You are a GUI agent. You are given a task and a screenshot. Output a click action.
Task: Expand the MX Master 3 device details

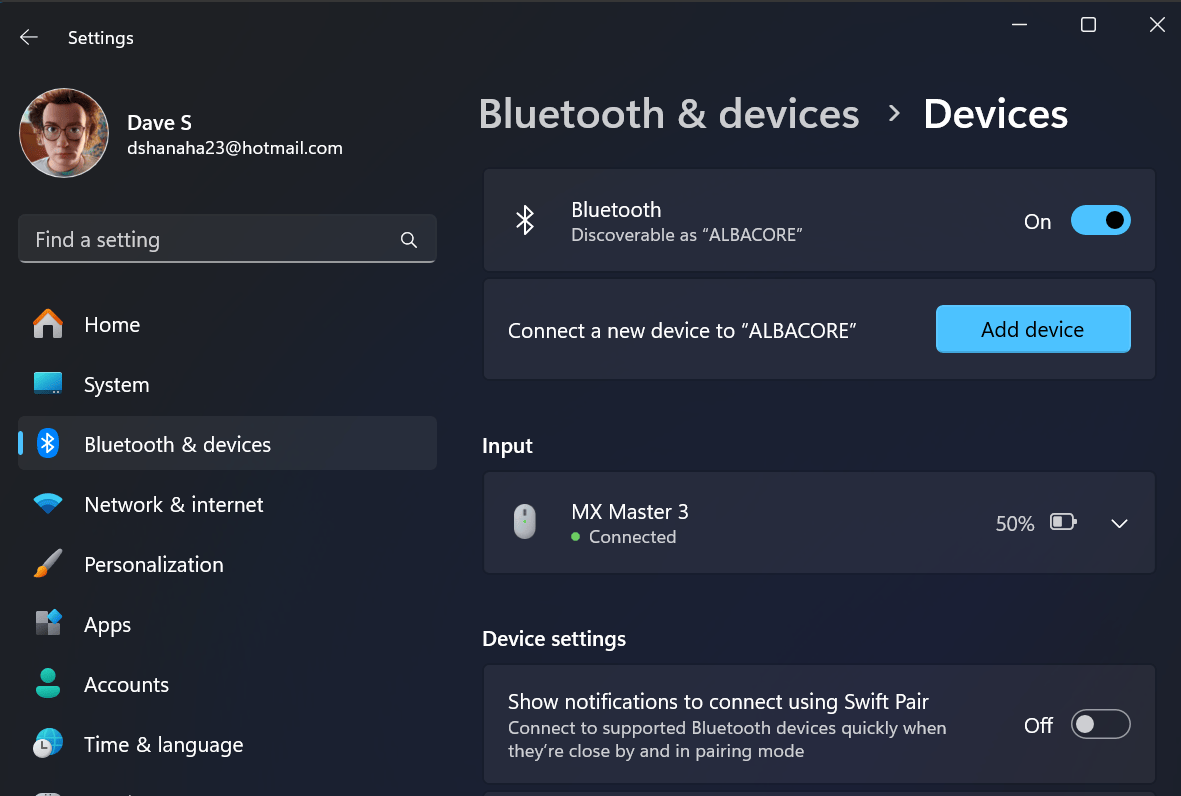pyautogui.click(x=1119, y=523)
